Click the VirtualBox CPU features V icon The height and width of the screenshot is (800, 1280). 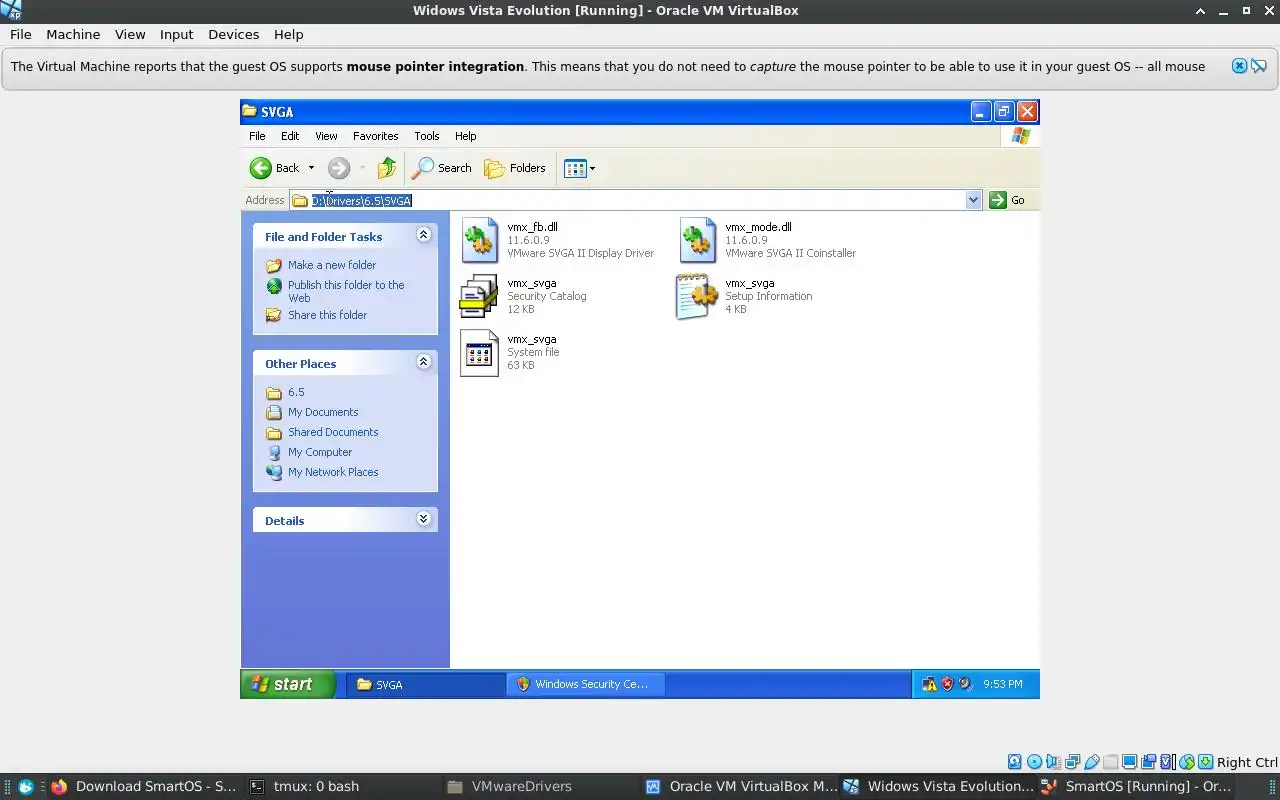tap(1166, 762)
